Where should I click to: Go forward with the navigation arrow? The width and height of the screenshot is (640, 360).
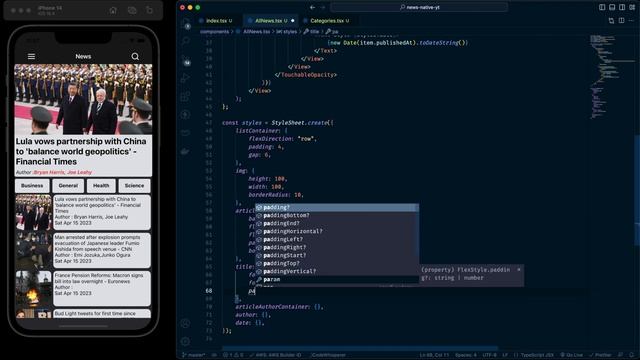tap(322, 7)
